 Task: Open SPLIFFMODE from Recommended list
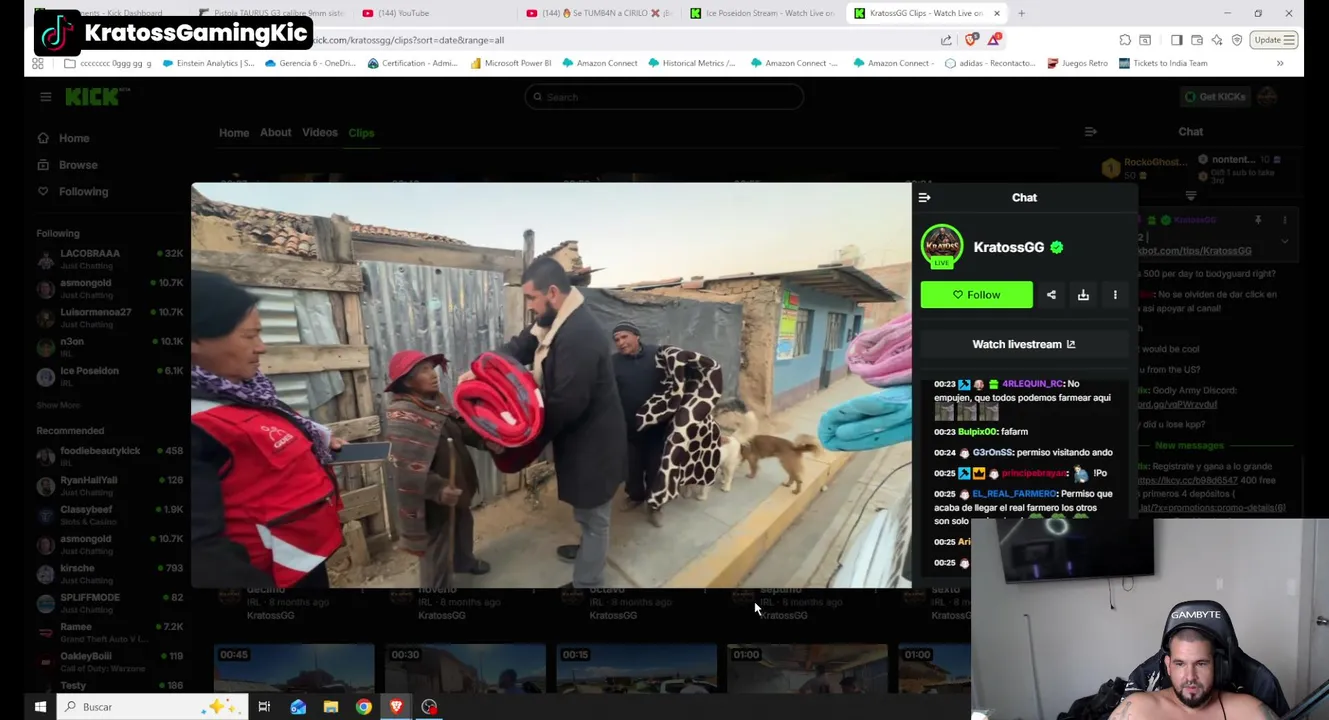pos(110,602)
